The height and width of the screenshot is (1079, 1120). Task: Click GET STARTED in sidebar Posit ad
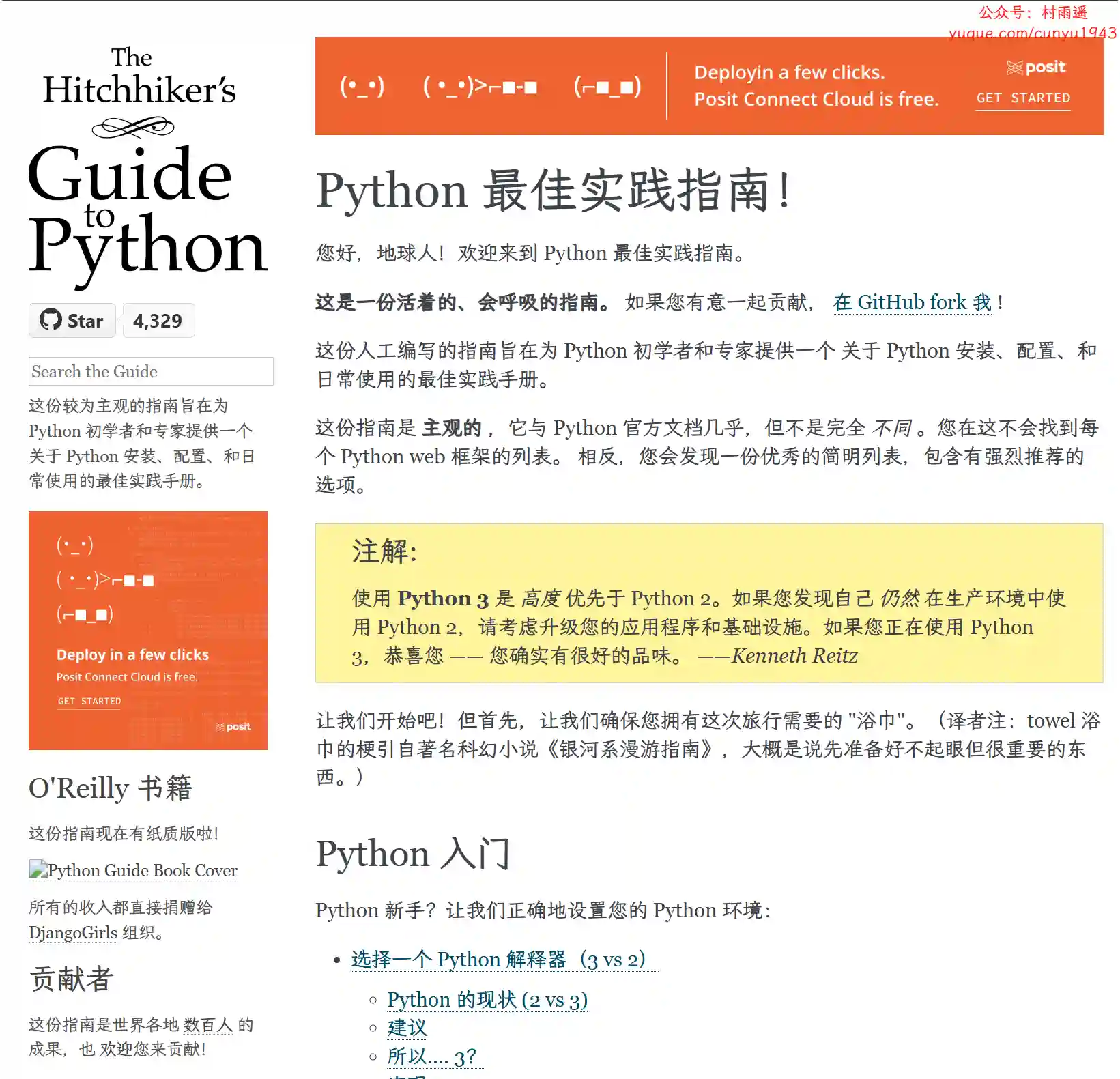point(89,701)
